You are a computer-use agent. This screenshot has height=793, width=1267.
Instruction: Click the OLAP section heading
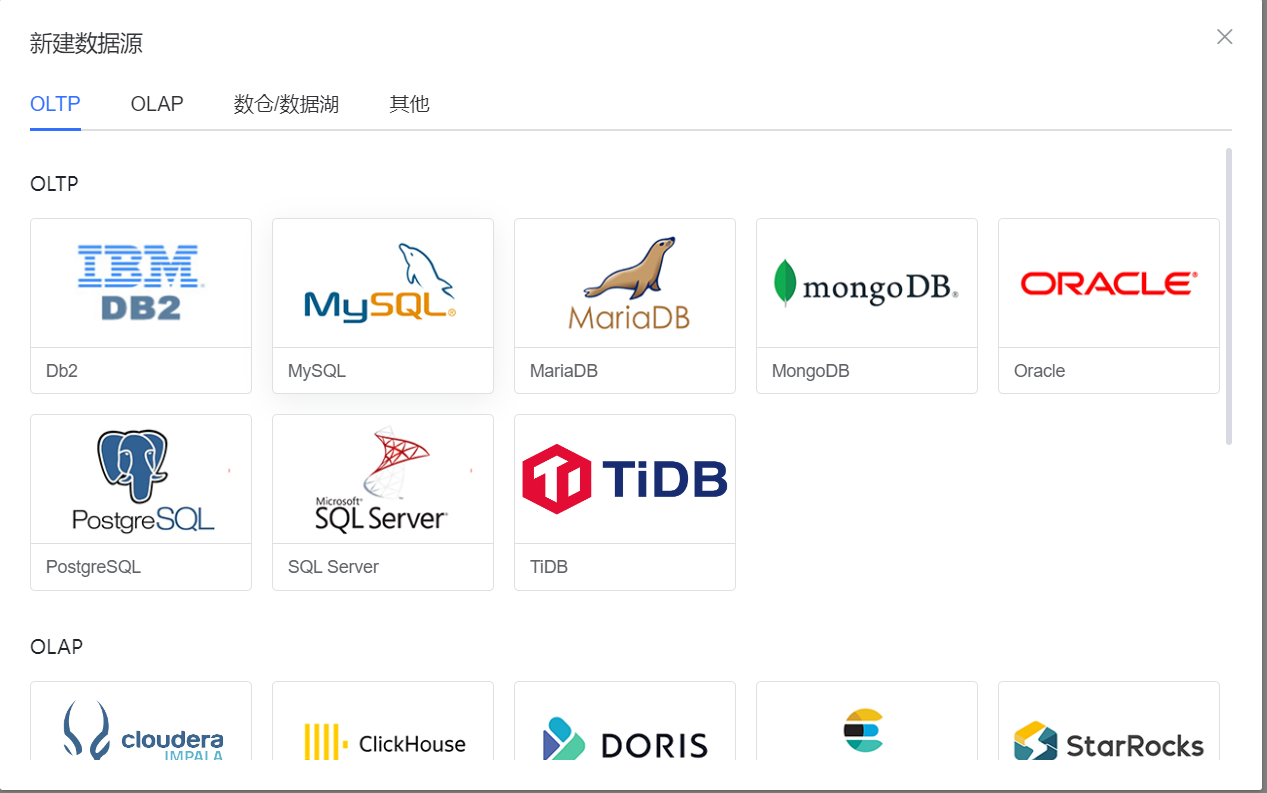(x=56, y=647)
